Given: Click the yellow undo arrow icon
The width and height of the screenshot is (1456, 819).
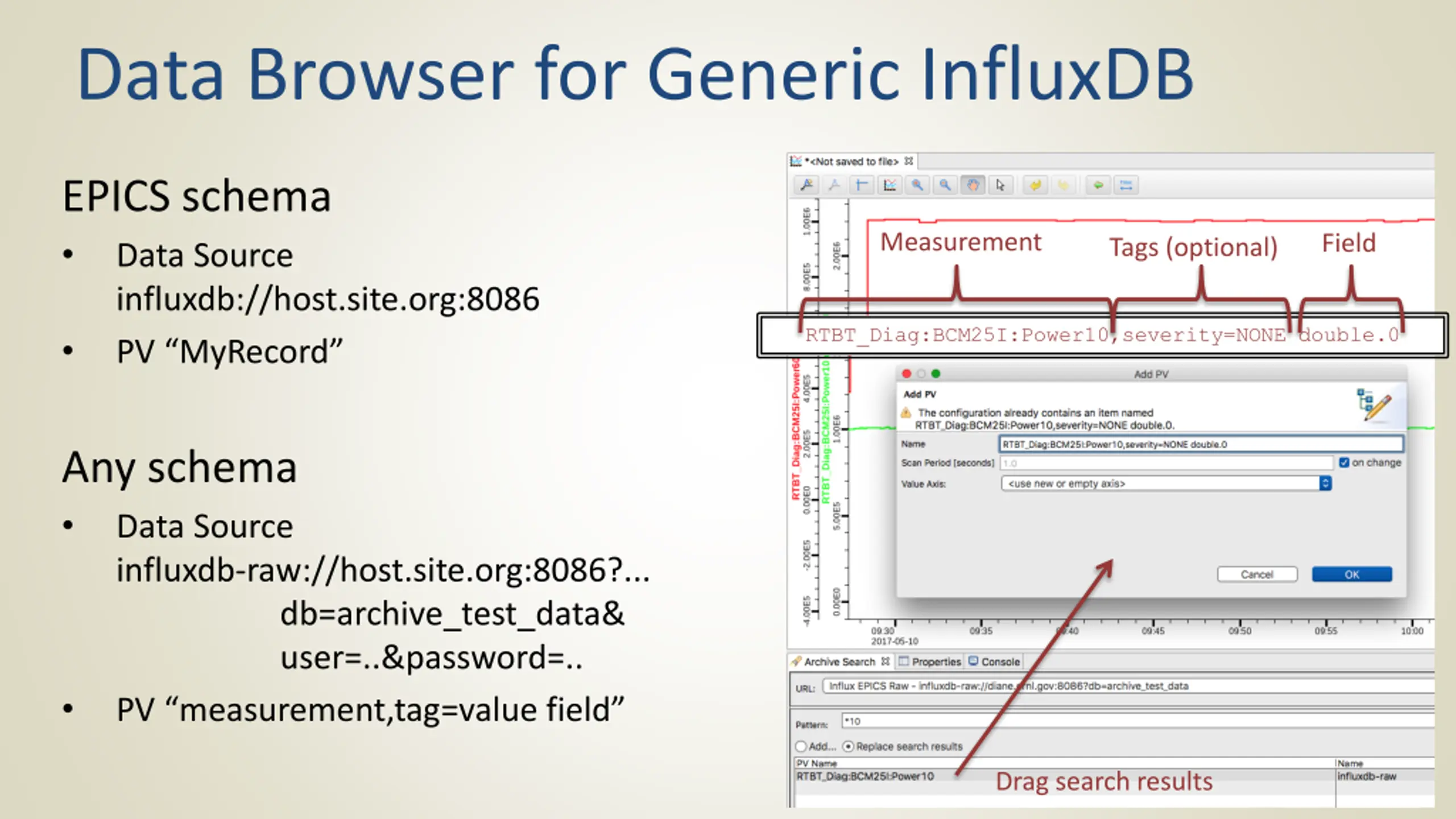Looking at the screenshot, I should click(x=1036, y=185).
